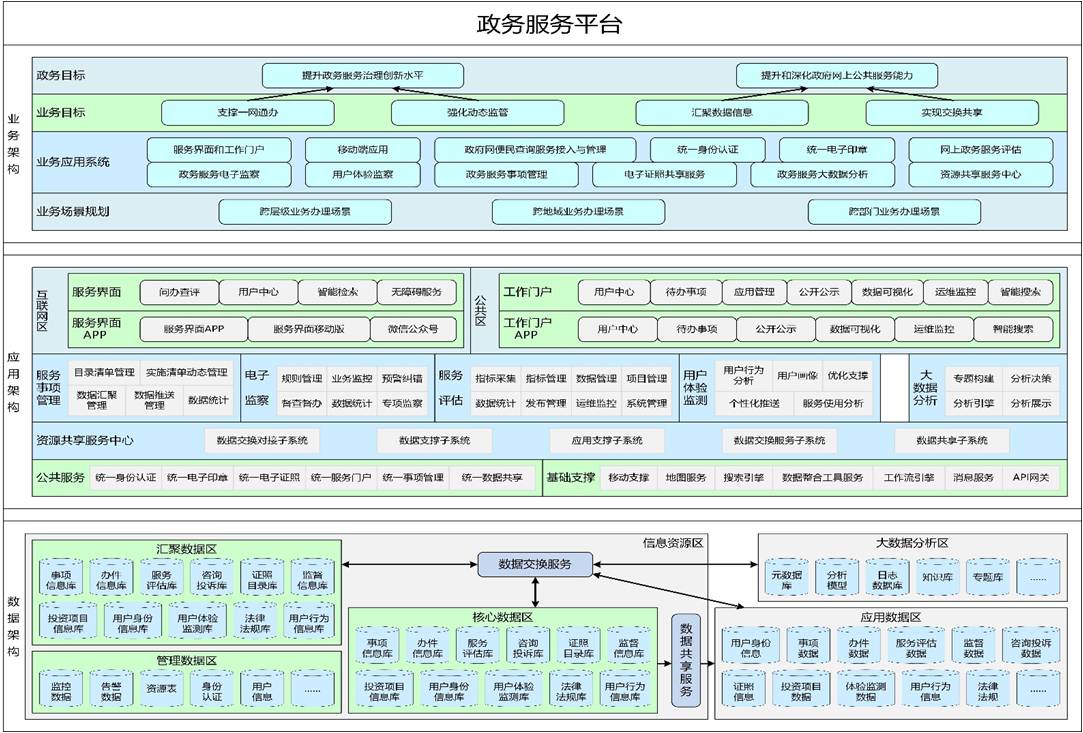Click the 咨询投诉数据 database cylinder
The height and width of the screenshot is (733, 1083).
pyautogui.click(x=1031, y=647)
